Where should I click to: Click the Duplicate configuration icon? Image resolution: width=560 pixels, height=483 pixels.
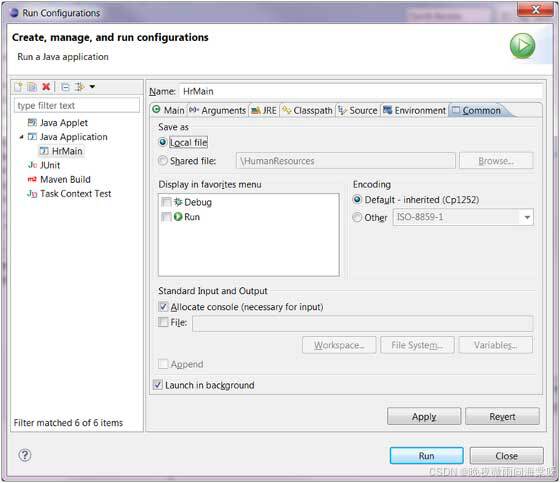point(32,87)
